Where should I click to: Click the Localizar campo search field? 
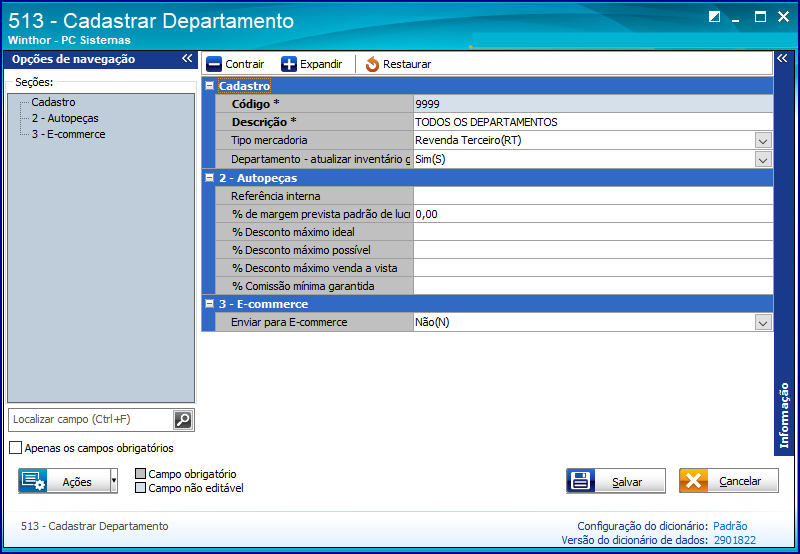coord(92,420)
